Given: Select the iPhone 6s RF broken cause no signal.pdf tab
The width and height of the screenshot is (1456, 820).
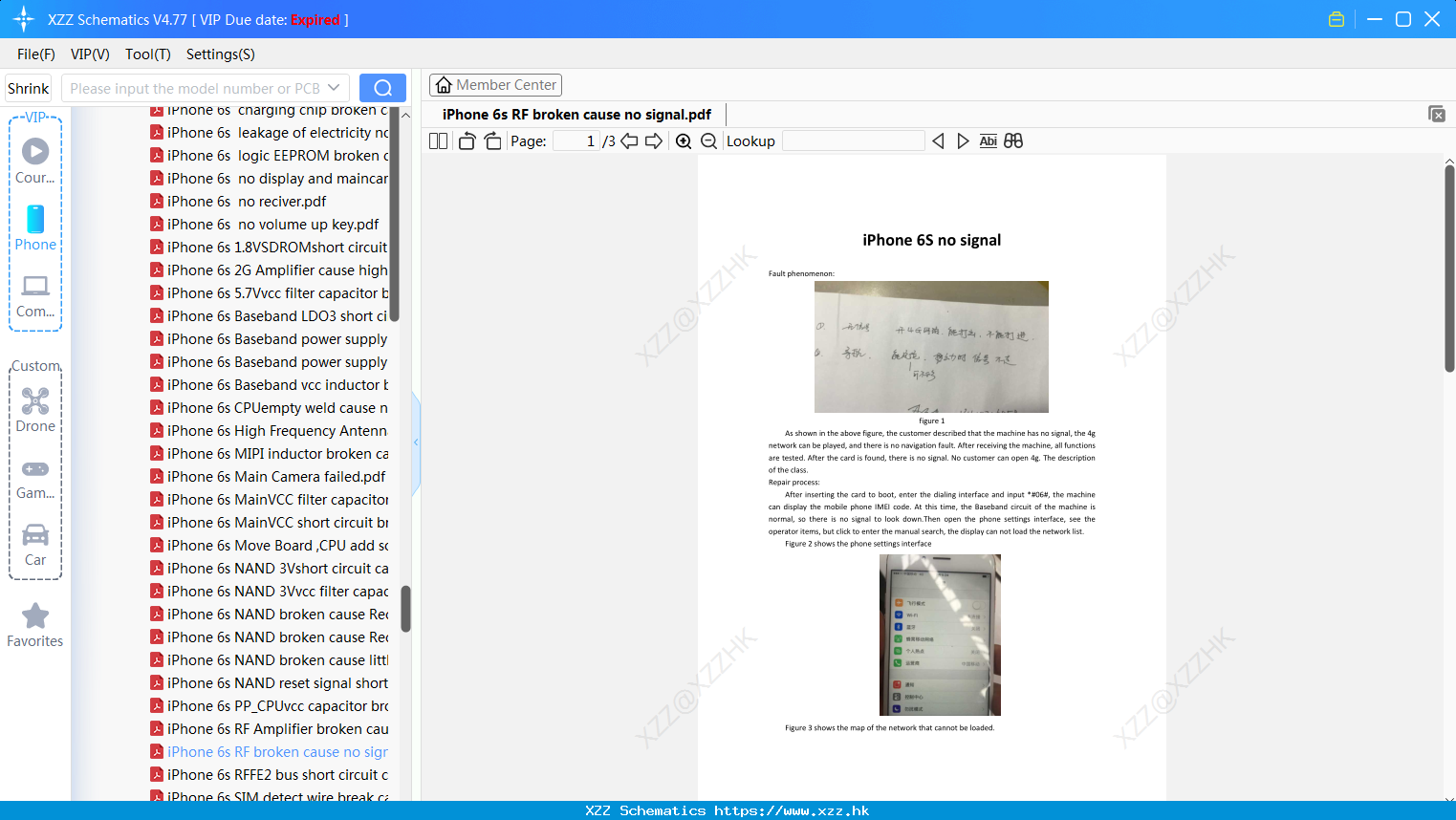Looking at the screenshot, I should 576,115.
